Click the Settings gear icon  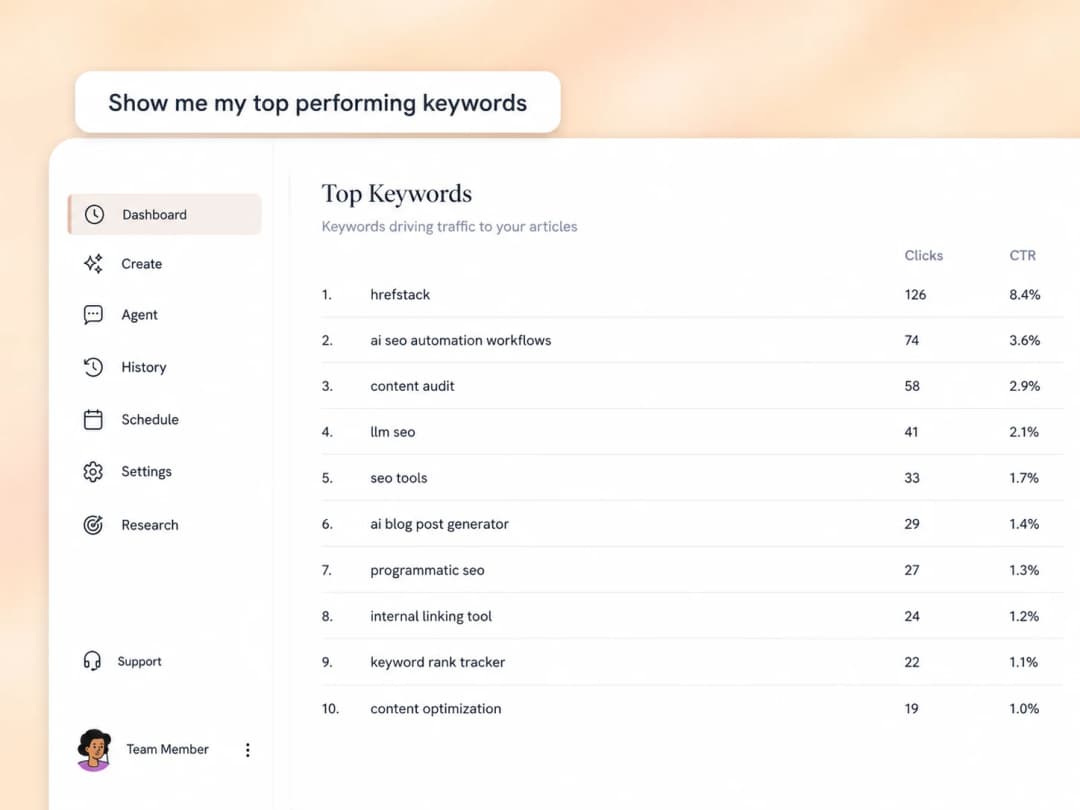[93, 472]
